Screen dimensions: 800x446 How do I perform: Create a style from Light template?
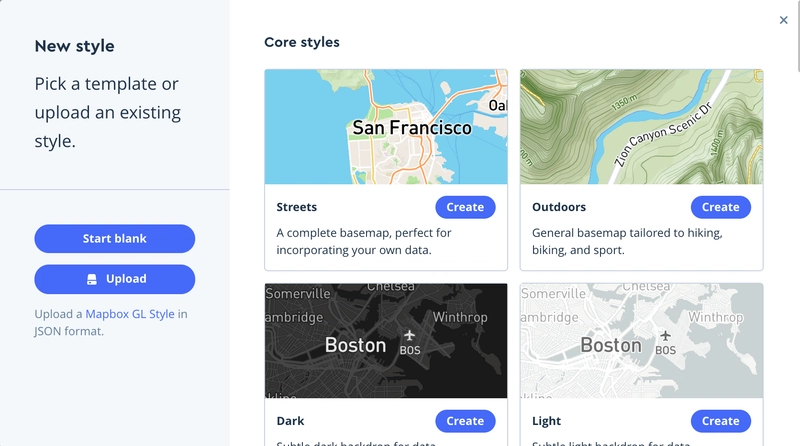tap(720, 421)
